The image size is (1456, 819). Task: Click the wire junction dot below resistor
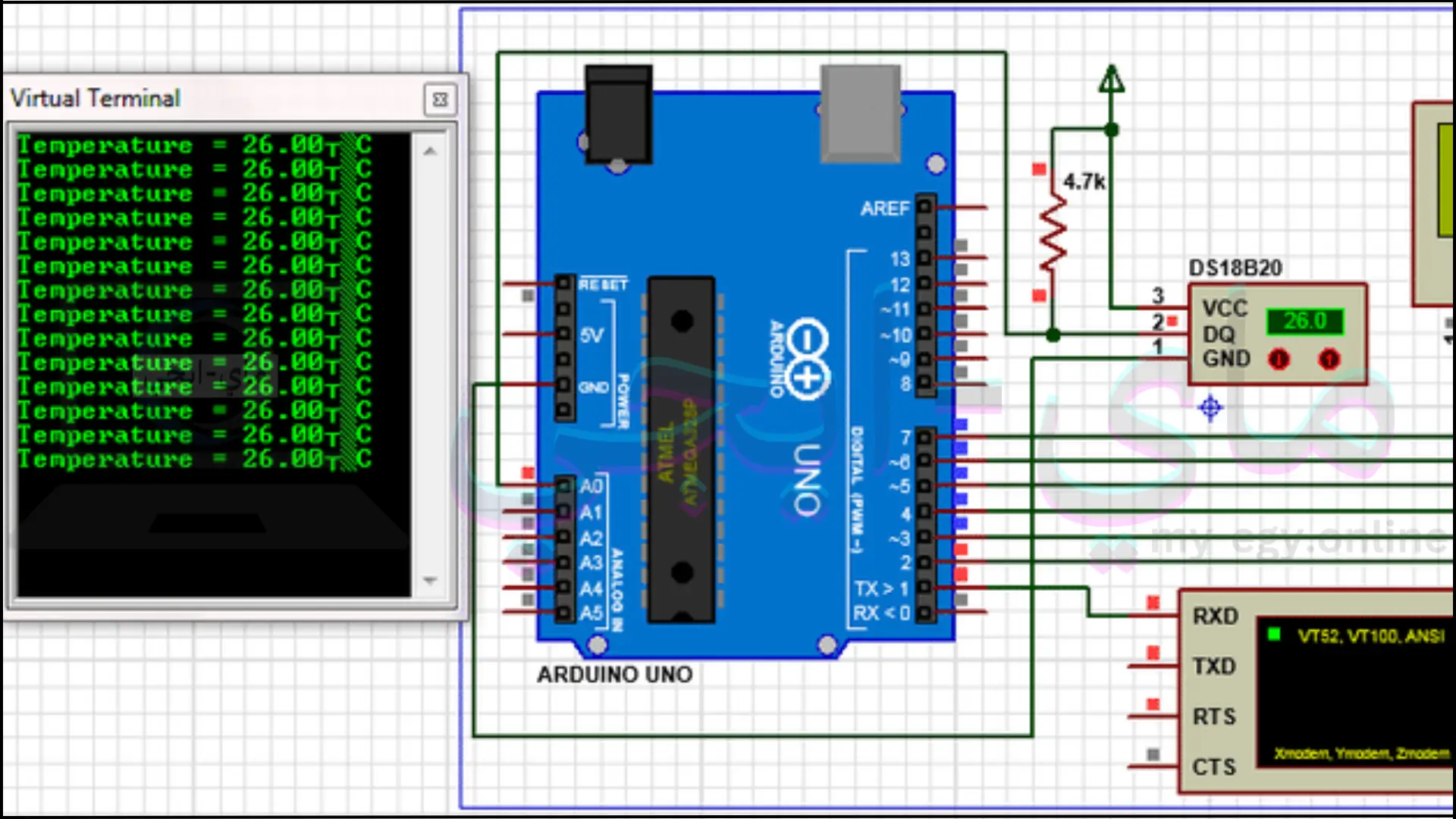tap(1053, 334)
